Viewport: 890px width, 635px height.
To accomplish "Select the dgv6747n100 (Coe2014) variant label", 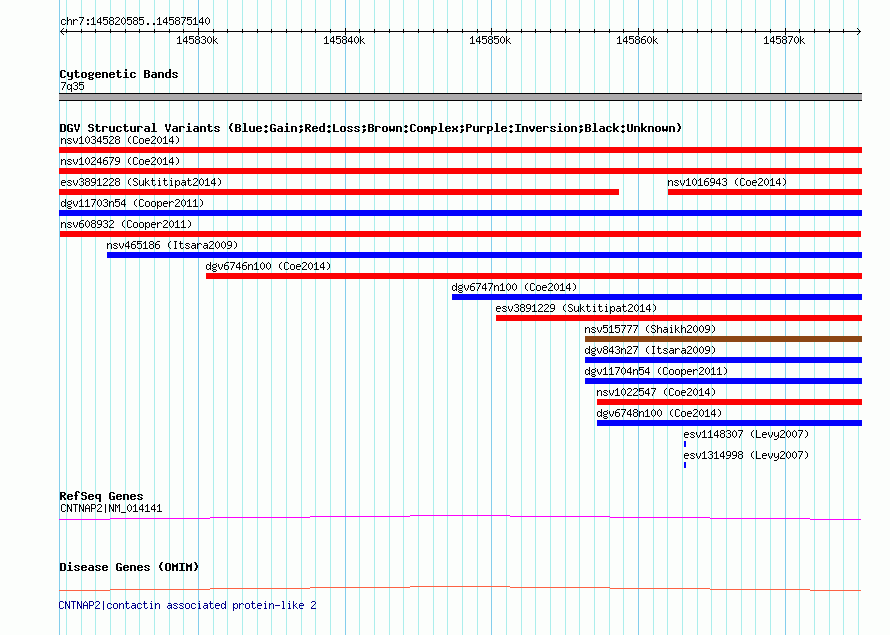I will 514,287.
